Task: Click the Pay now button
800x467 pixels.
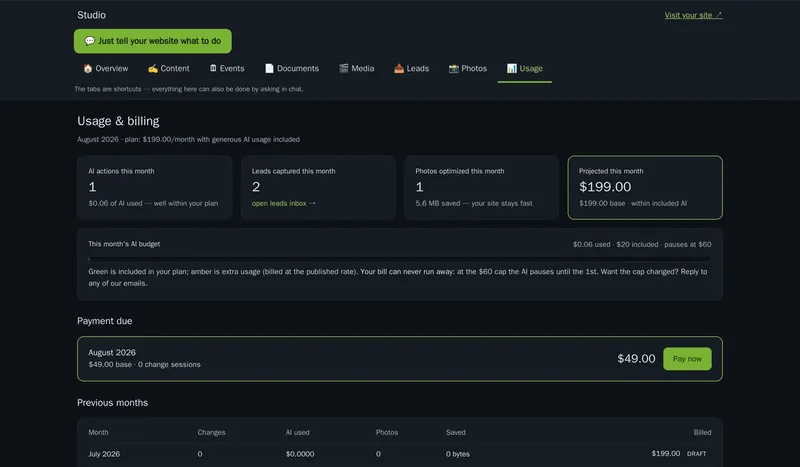Action: click(687, 359)
